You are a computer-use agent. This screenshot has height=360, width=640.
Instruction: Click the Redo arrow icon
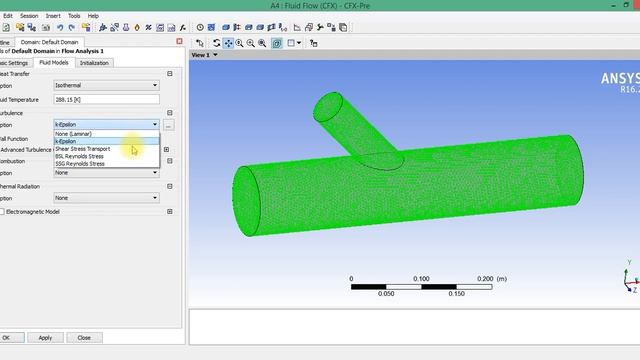[71, 27]
